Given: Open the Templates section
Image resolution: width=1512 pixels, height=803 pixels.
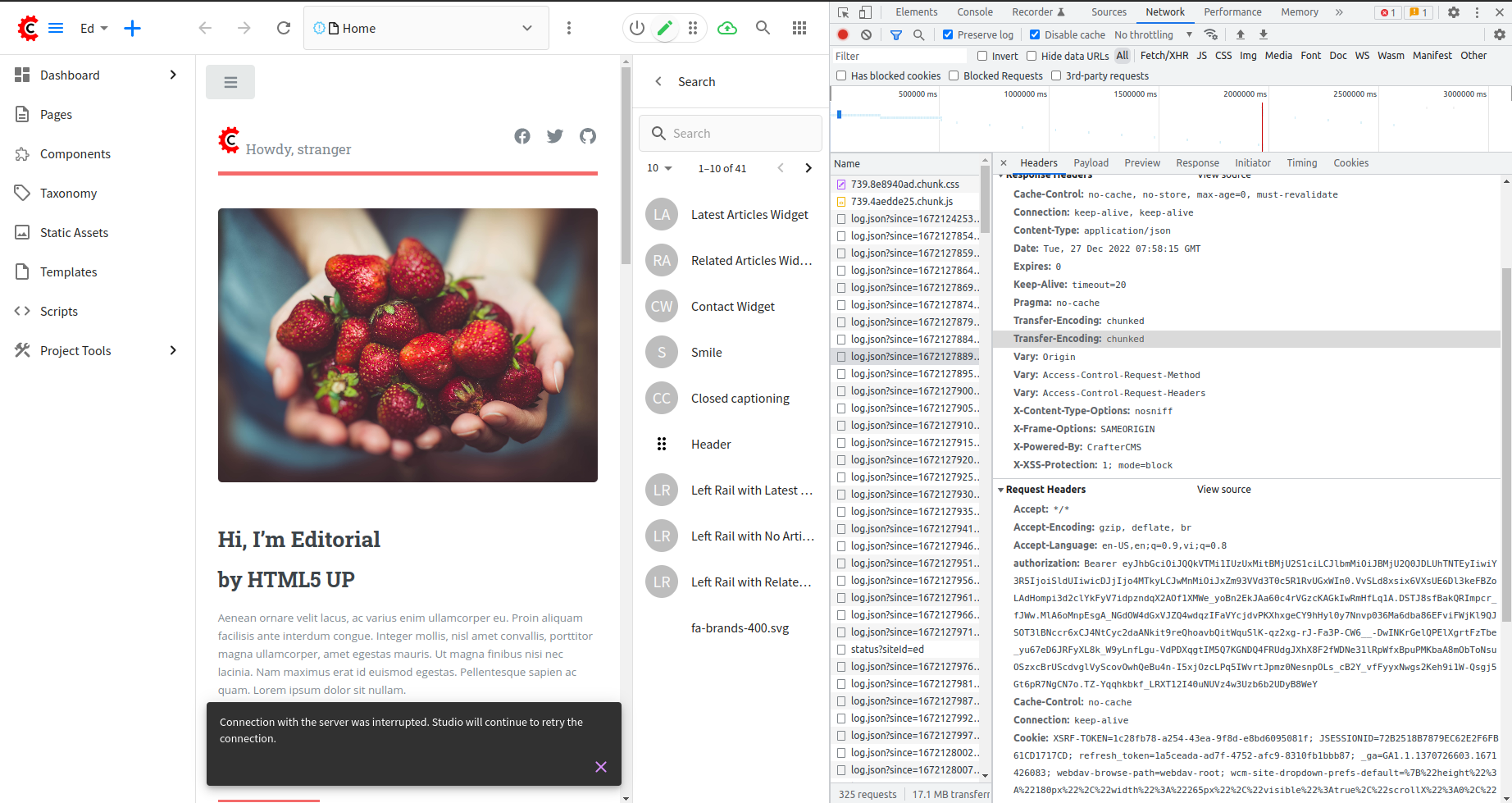Looking at the screenshot, I should [70, 271].
